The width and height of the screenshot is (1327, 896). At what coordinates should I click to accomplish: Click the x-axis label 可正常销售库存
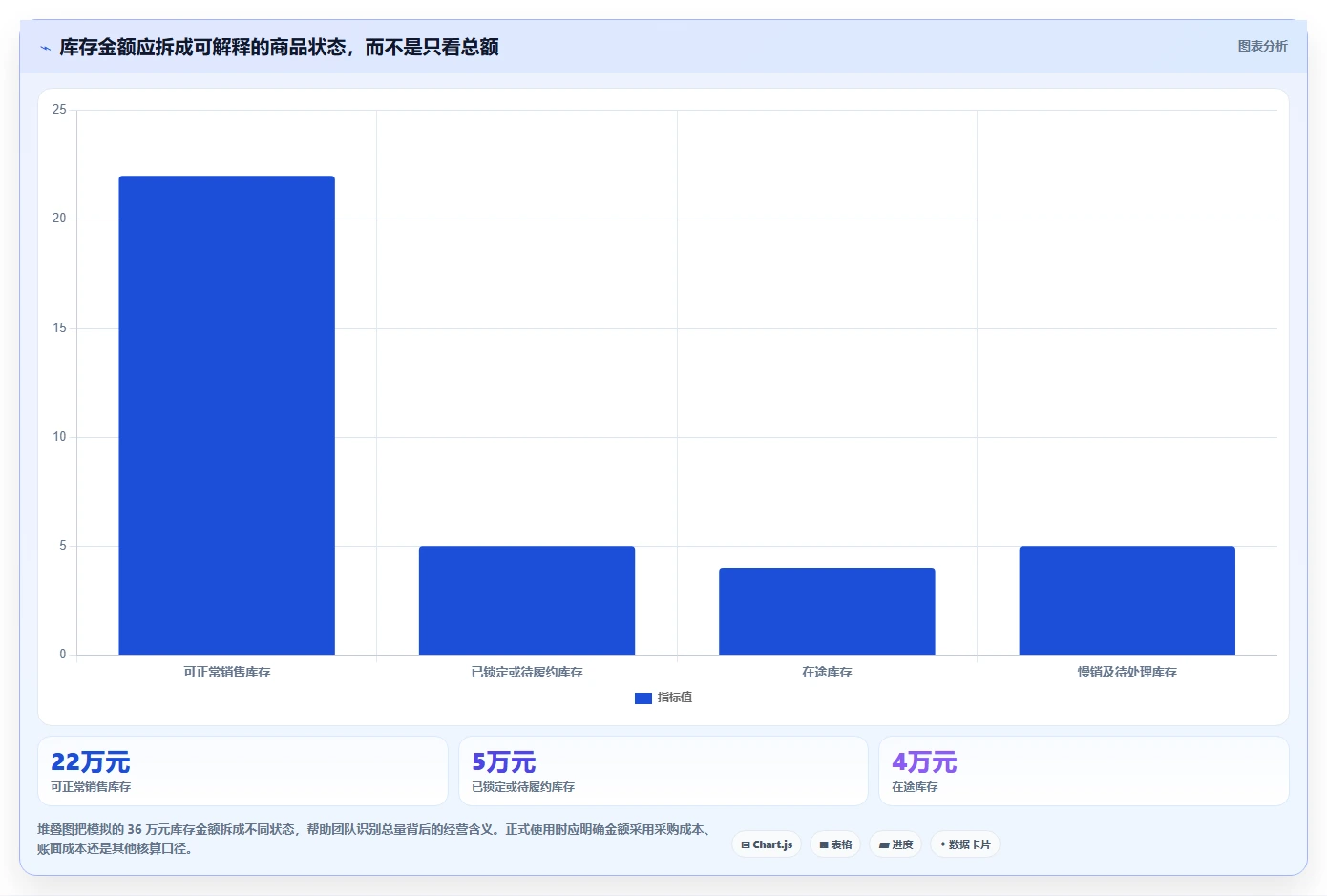coord(227,672)
